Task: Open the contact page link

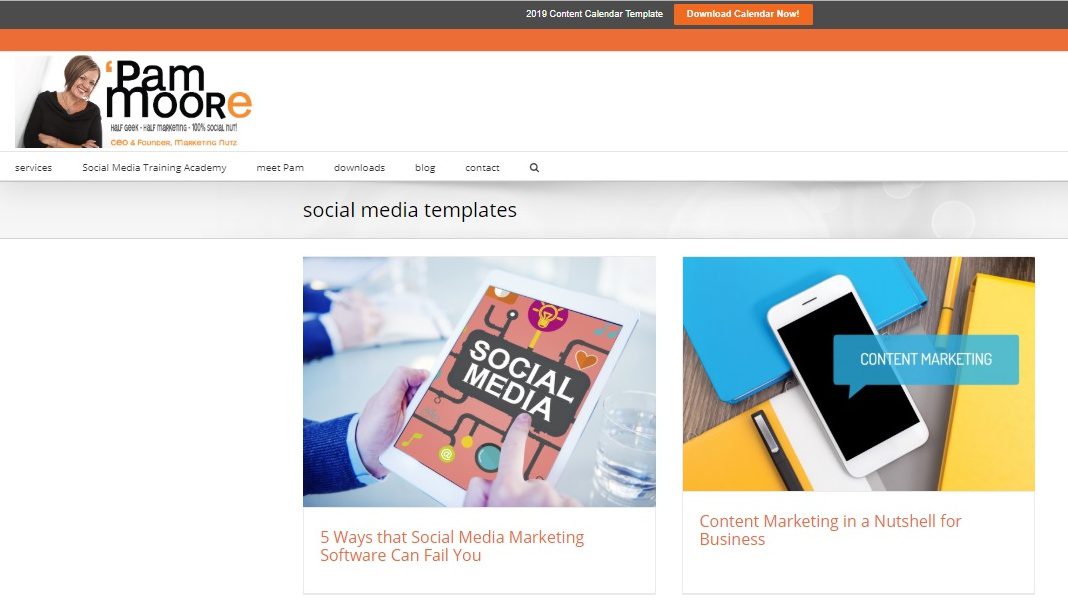Action: [482, 168]
